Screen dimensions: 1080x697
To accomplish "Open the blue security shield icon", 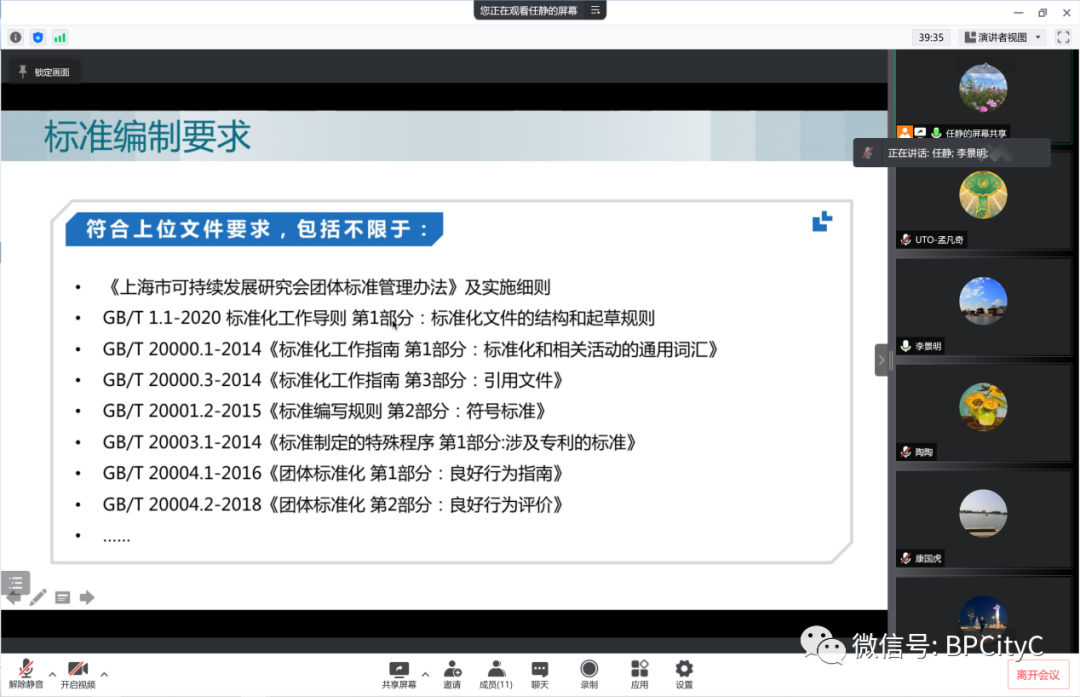I will [38, 37].
